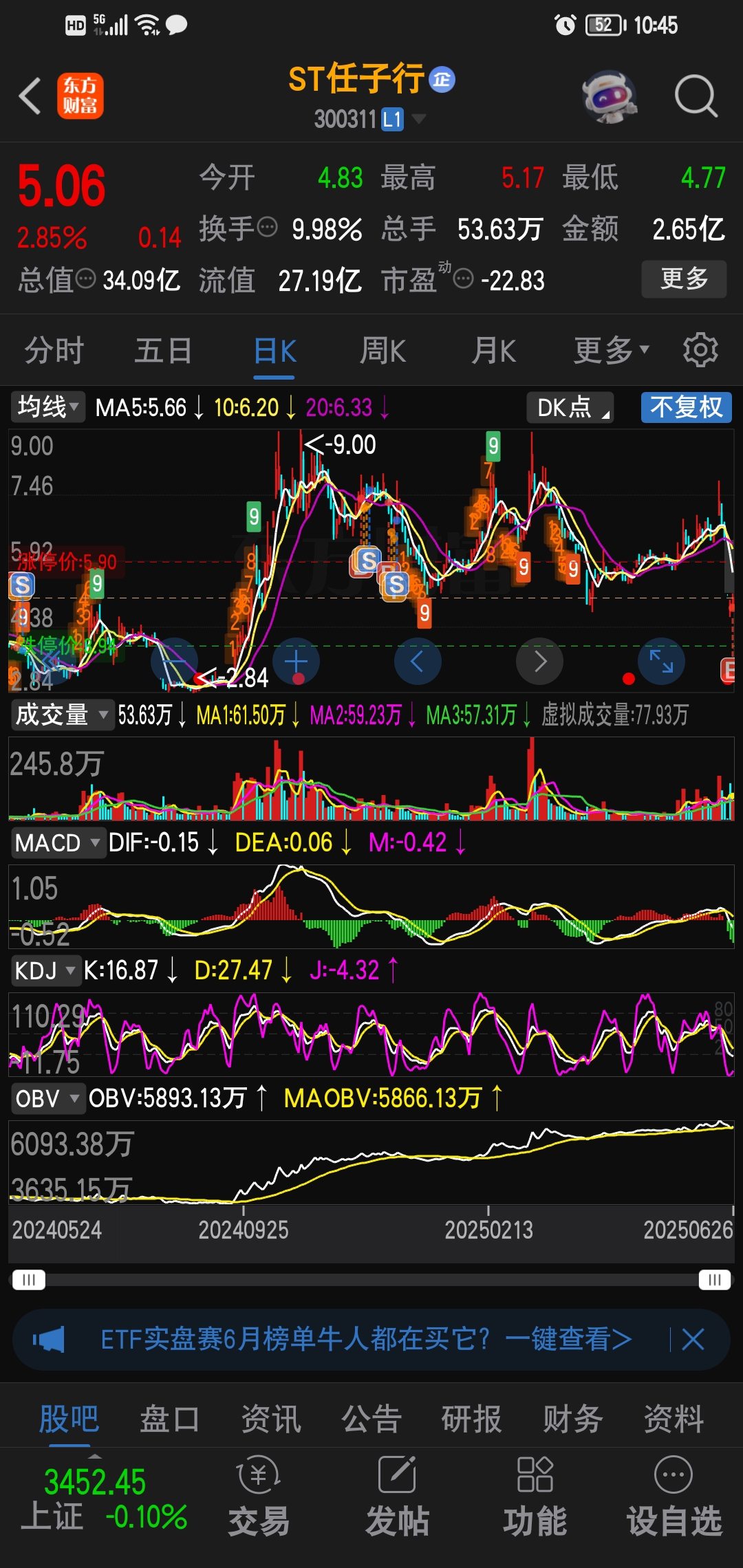Move chart left with left chevron circle
The width and height of the screenshot is (743, 1568).
[418, 662]
